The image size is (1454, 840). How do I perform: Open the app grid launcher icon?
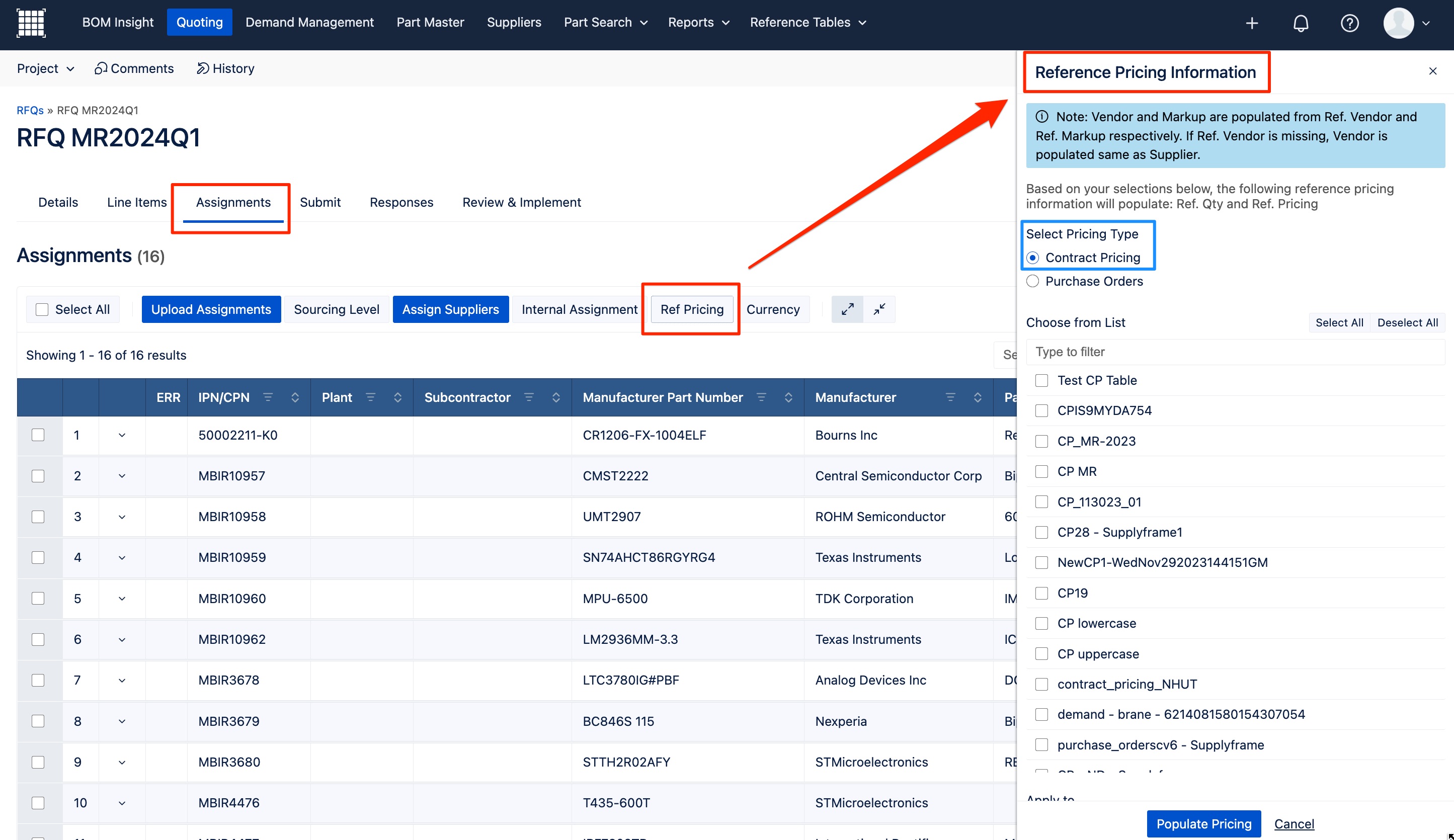pos(31,23)
